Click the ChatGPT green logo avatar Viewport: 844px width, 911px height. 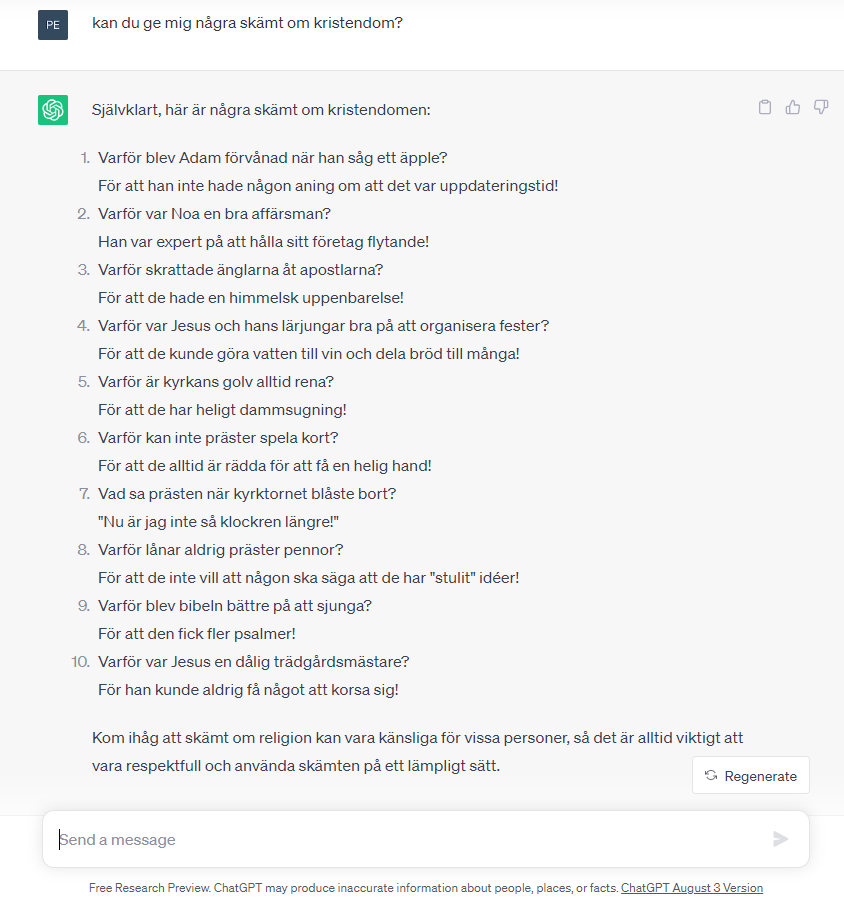(x=53, y=110)
